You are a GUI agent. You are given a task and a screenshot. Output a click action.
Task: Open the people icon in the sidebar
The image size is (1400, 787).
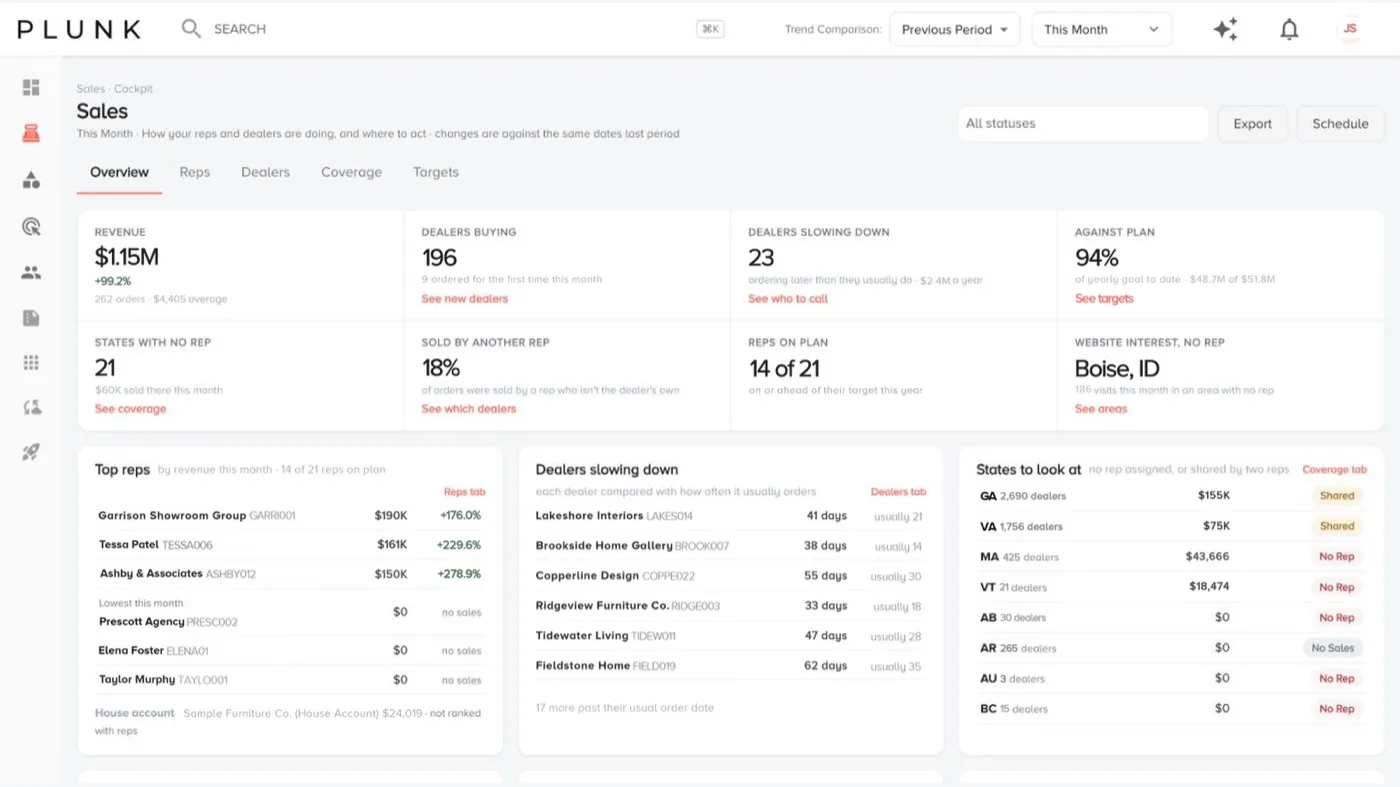(x=31, y=272)
